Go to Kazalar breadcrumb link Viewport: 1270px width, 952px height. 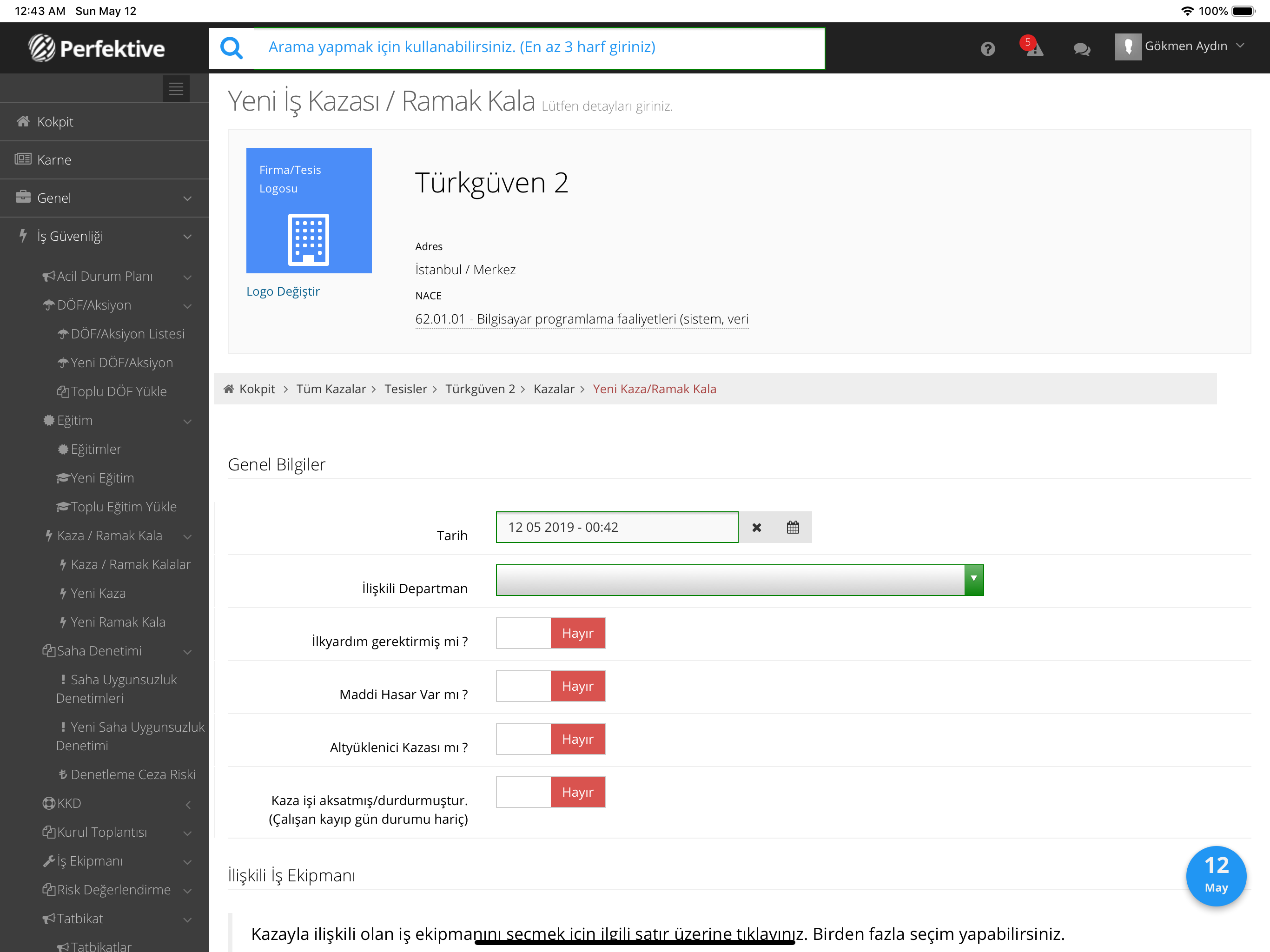554,389
